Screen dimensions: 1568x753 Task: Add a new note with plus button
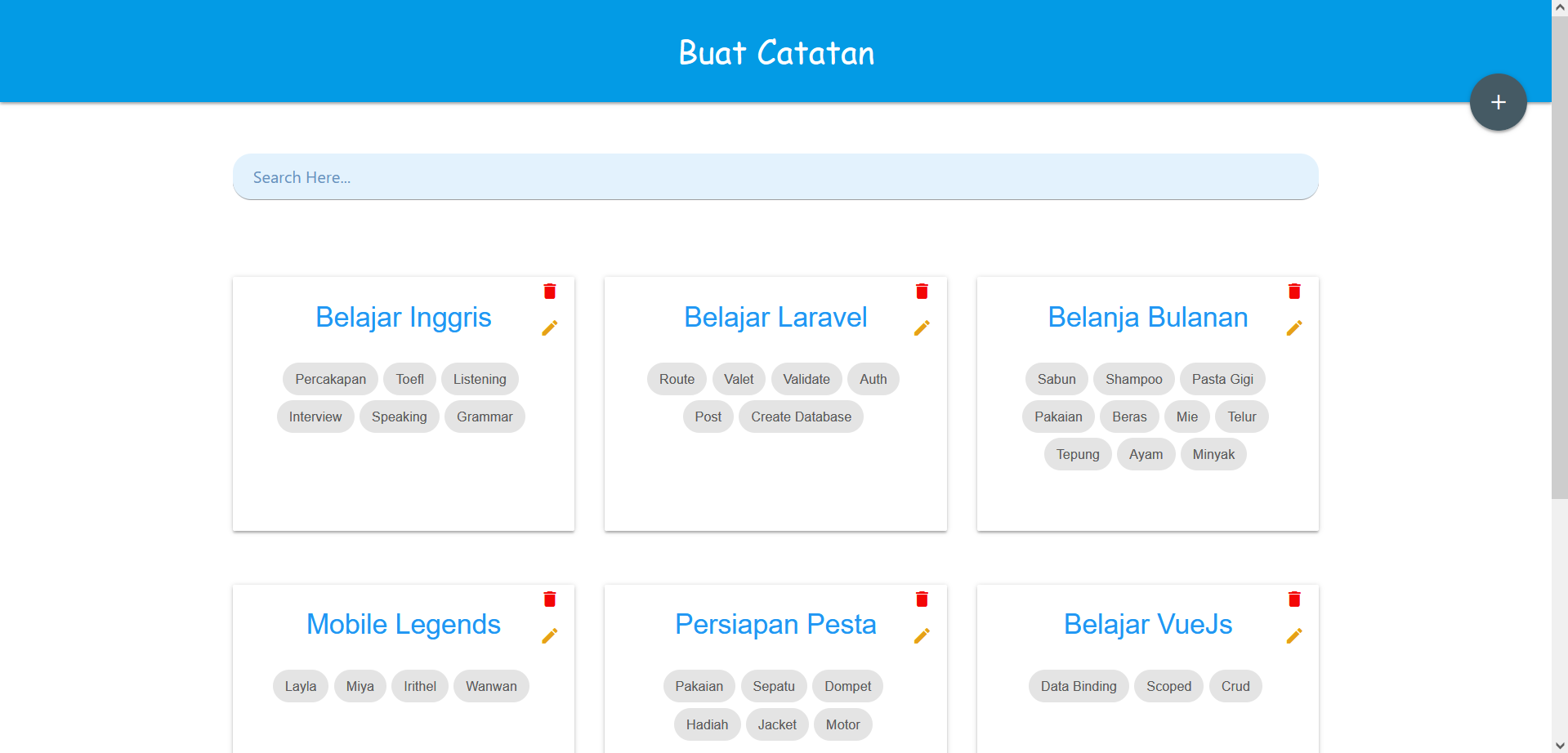pos(1498,102)
